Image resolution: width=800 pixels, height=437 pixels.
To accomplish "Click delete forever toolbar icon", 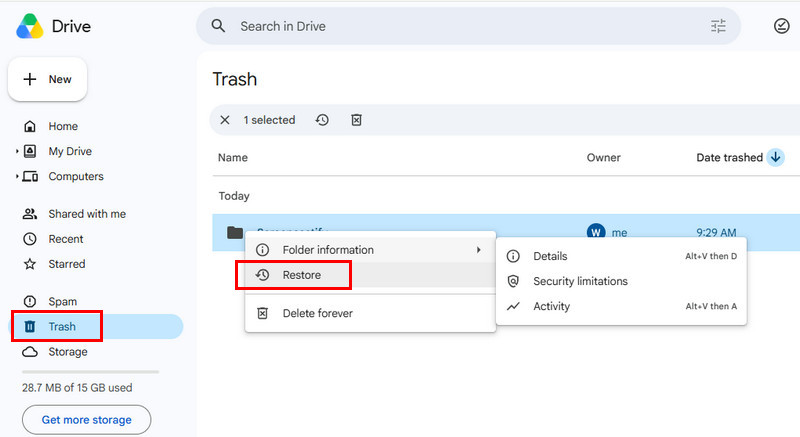I will [x=356, y=120].
